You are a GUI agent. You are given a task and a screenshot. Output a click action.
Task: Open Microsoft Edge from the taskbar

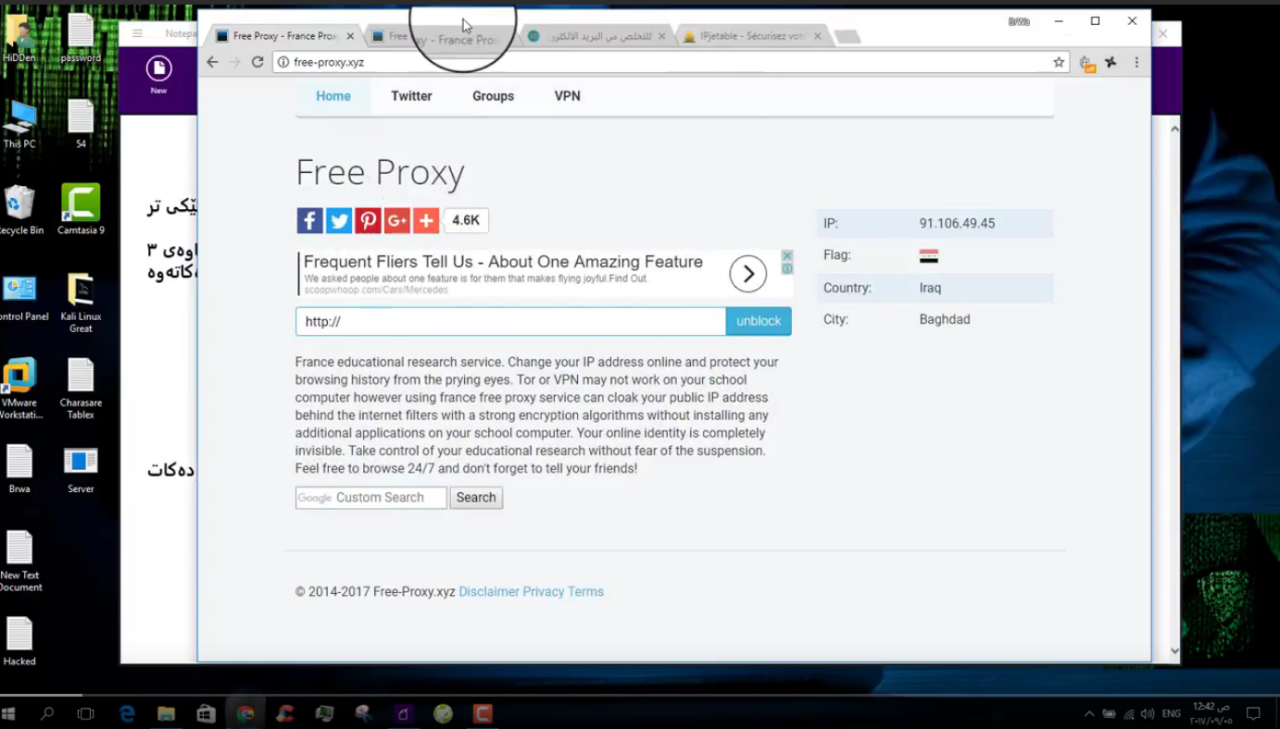pyautogui.click(x=127, y=714)
